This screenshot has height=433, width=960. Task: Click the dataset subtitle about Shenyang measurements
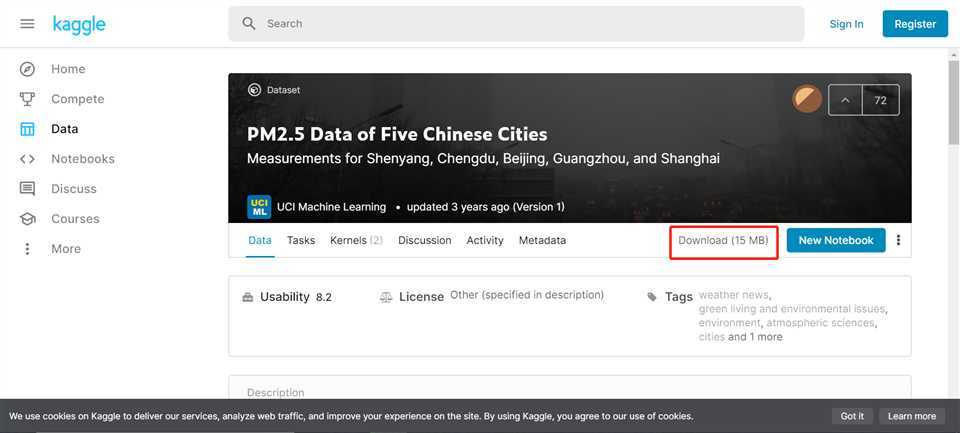point(483,159)
